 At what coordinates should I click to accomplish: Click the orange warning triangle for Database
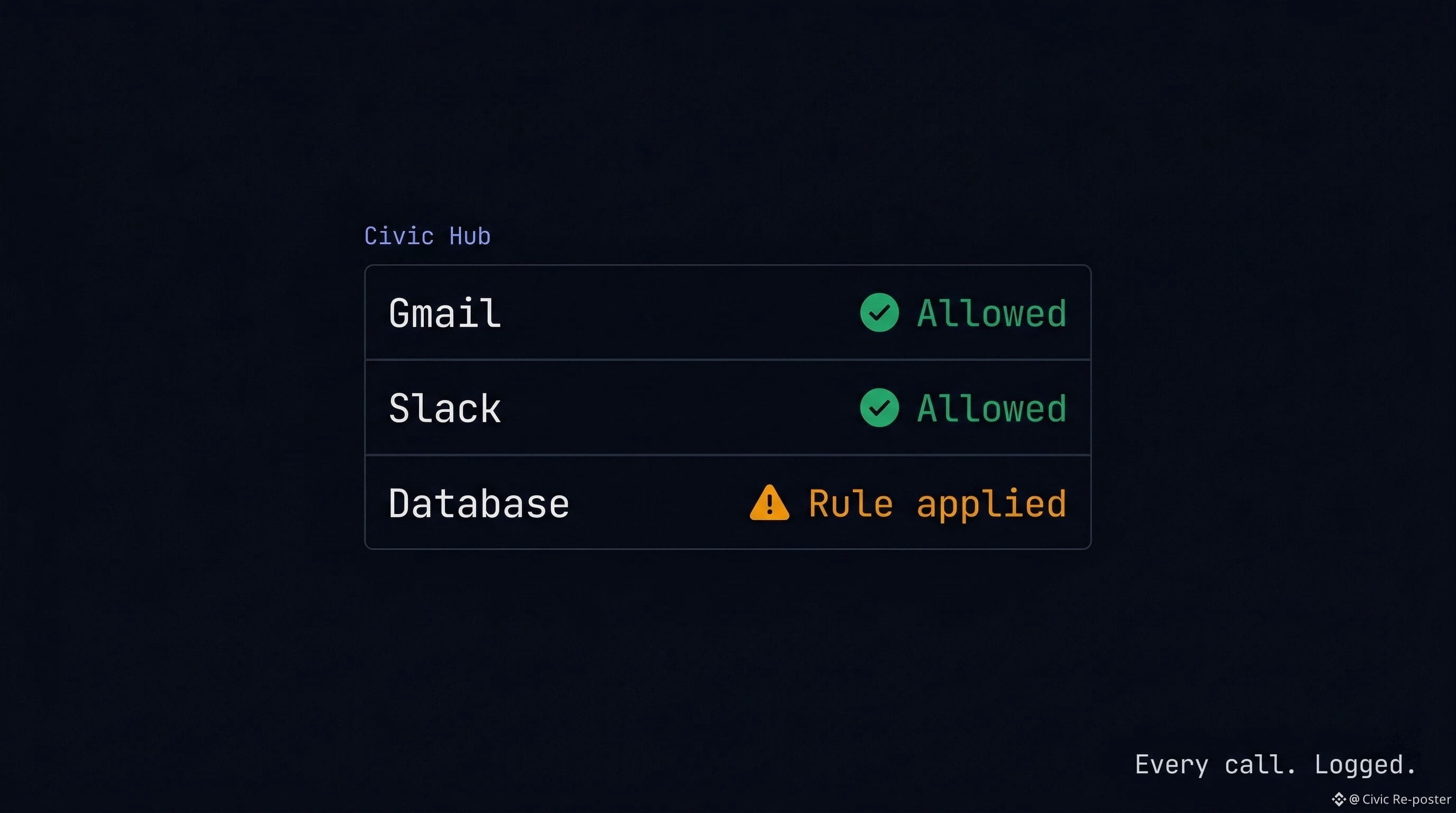(769, 502)
